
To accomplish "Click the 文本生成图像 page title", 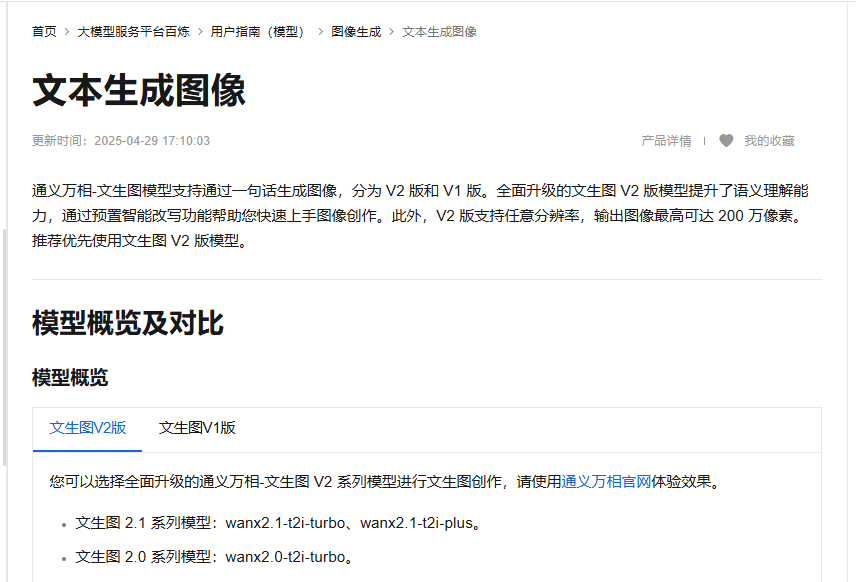I will pyautogui.click(x=139, y=91).
